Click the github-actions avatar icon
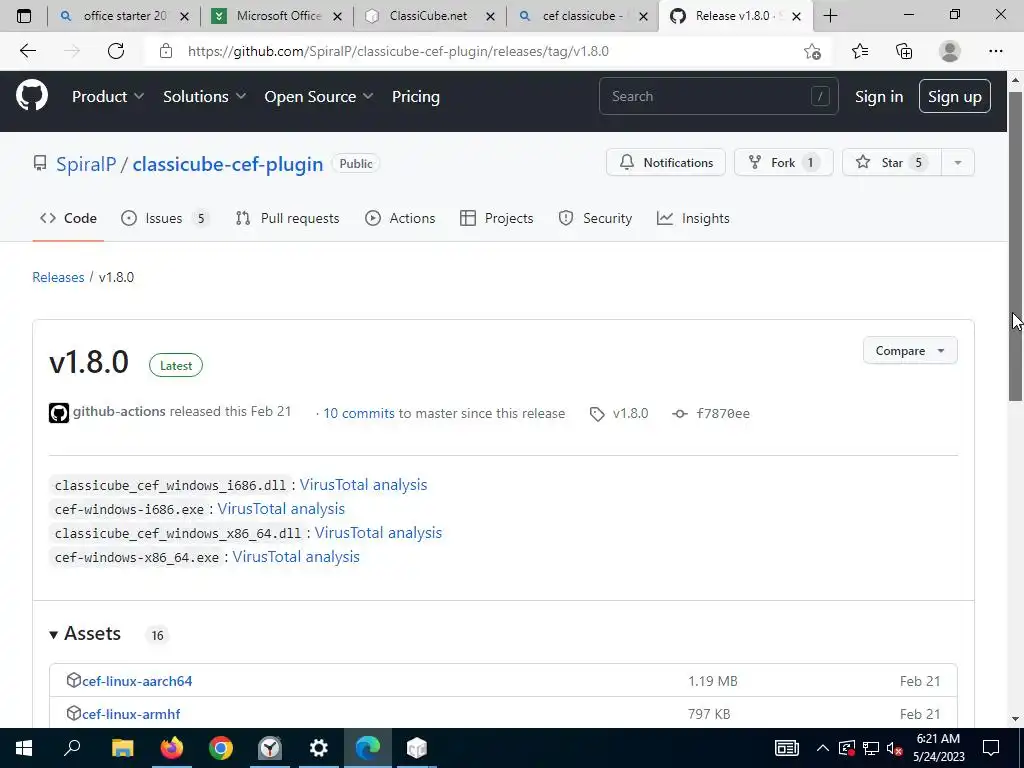1024x768 pixels. click(x=59, y=413)
